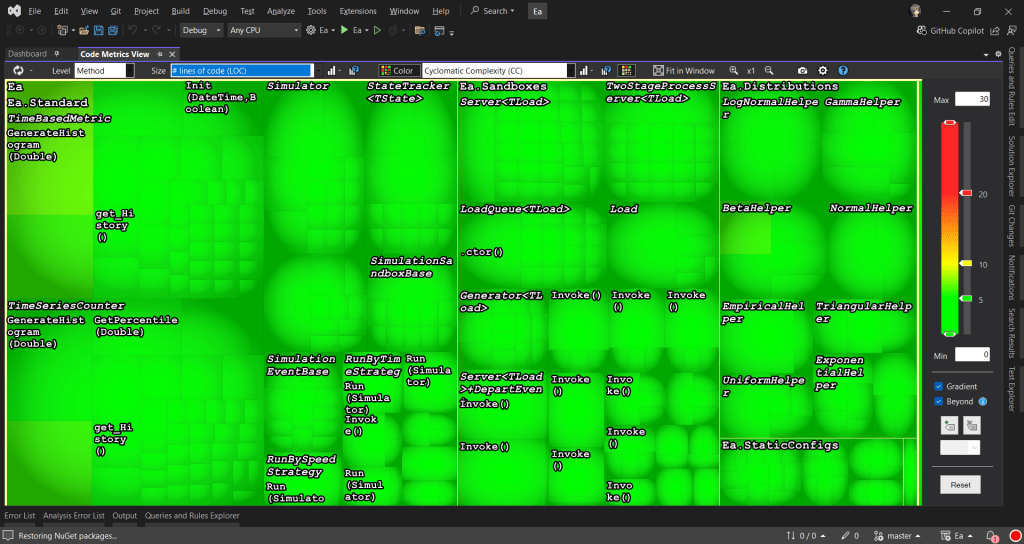Click the Beyond info icon
This screenshot has height=544, width=1024.
pos(983,402)
